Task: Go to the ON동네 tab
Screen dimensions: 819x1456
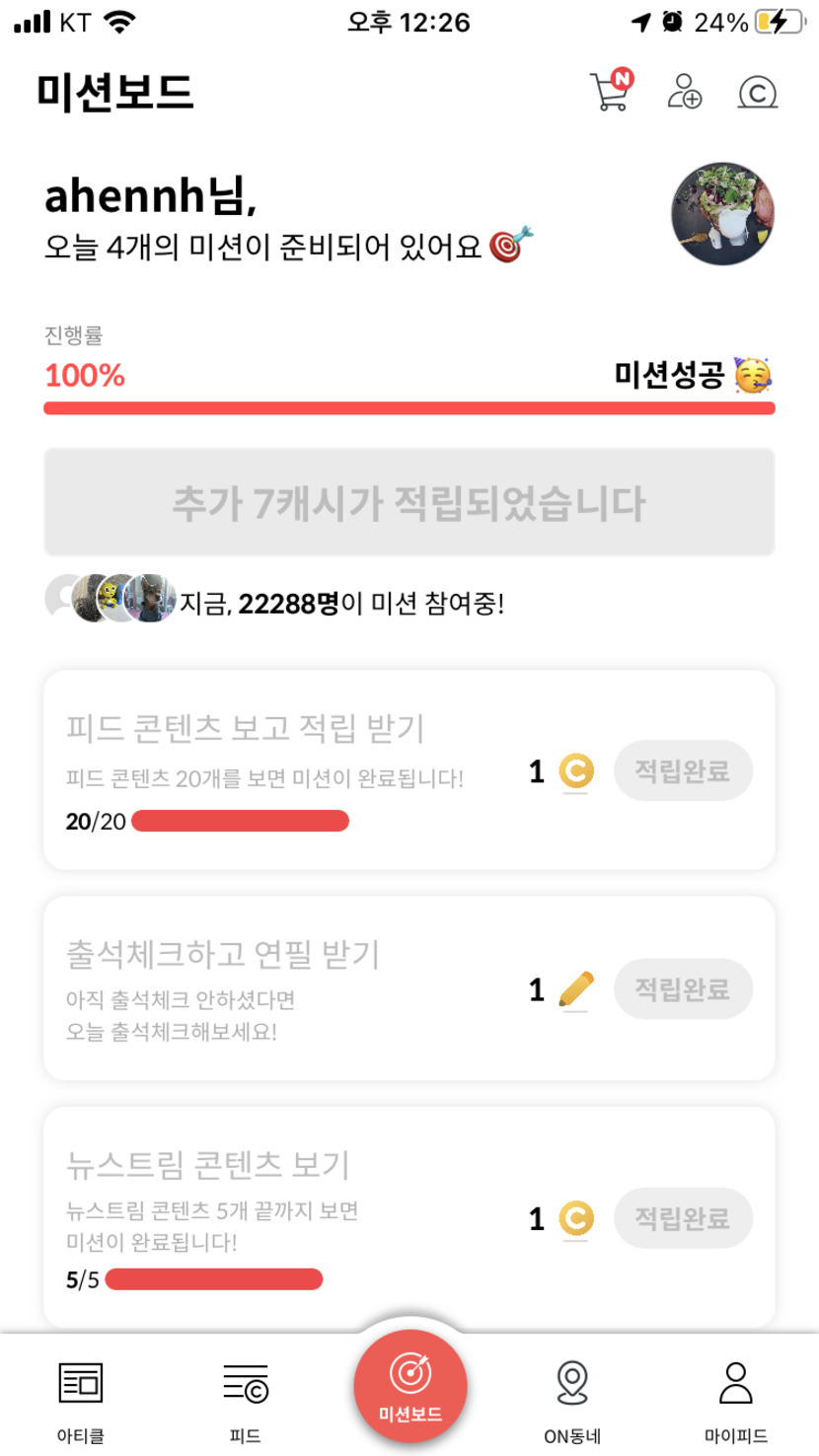Action: click(572, 1399)
